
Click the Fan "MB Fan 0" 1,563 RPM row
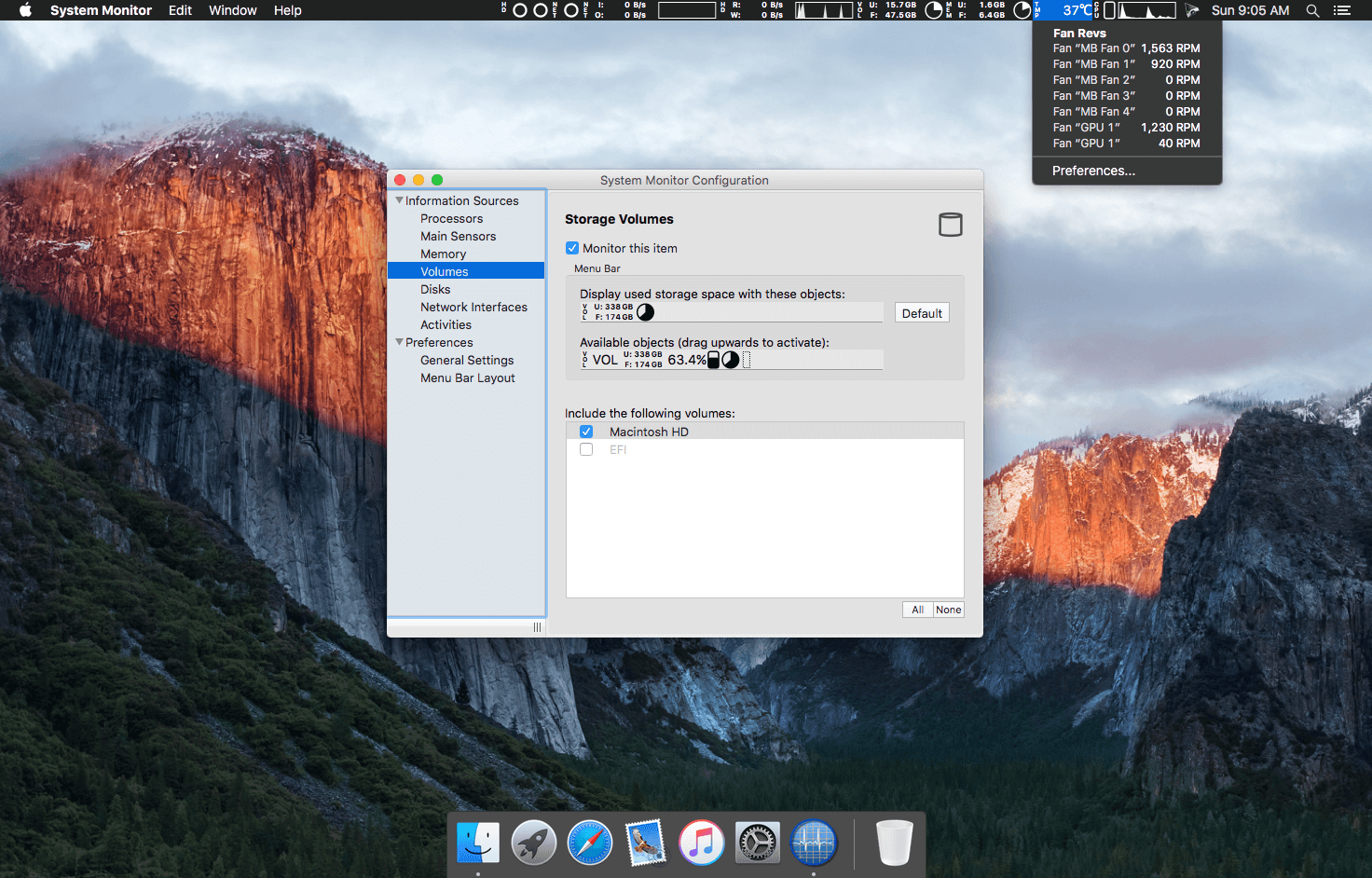pyautogui.click(x=1127, y=48)
